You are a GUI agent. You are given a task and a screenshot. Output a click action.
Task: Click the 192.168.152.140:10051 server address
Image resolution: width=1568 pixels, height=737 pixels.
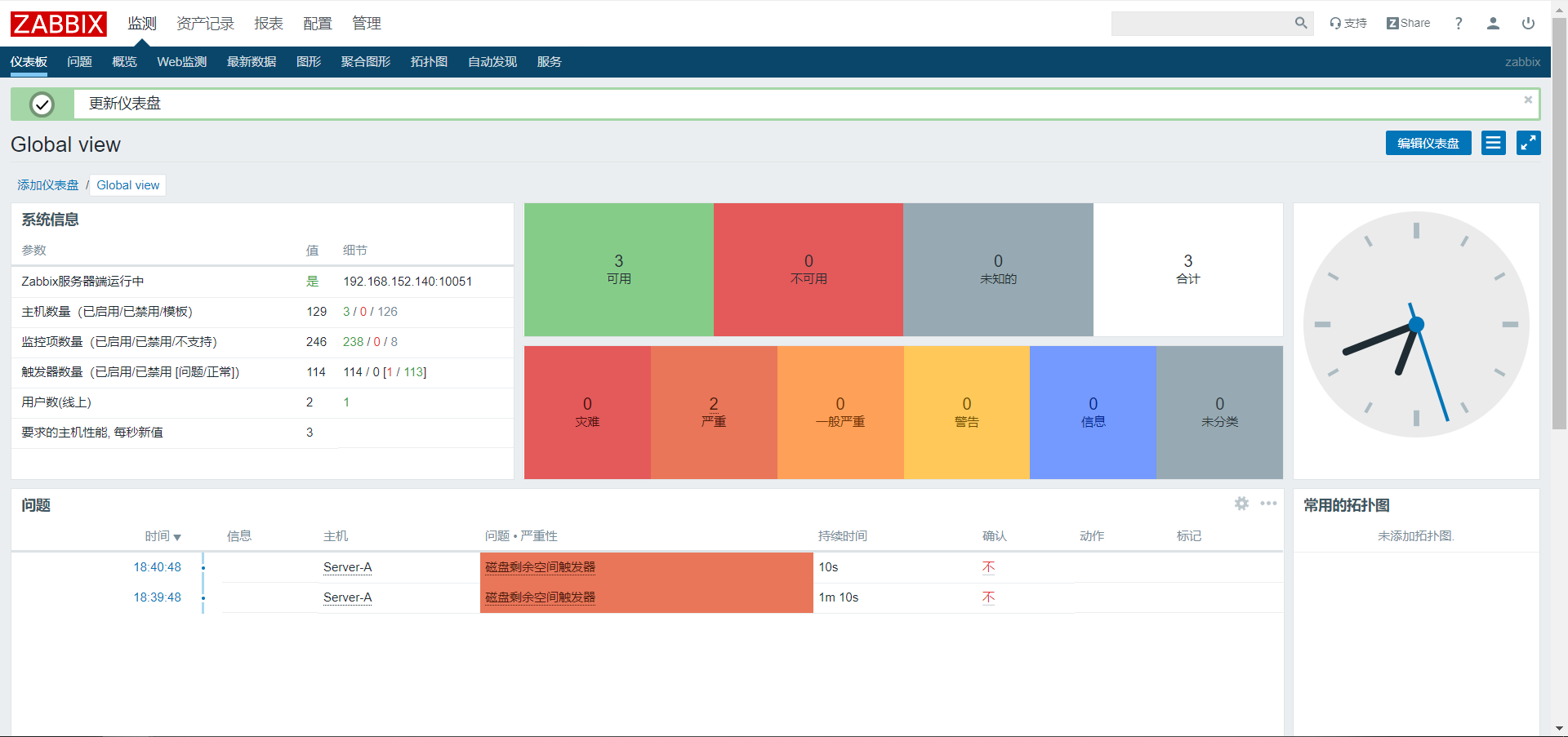(x=408, y=282)
